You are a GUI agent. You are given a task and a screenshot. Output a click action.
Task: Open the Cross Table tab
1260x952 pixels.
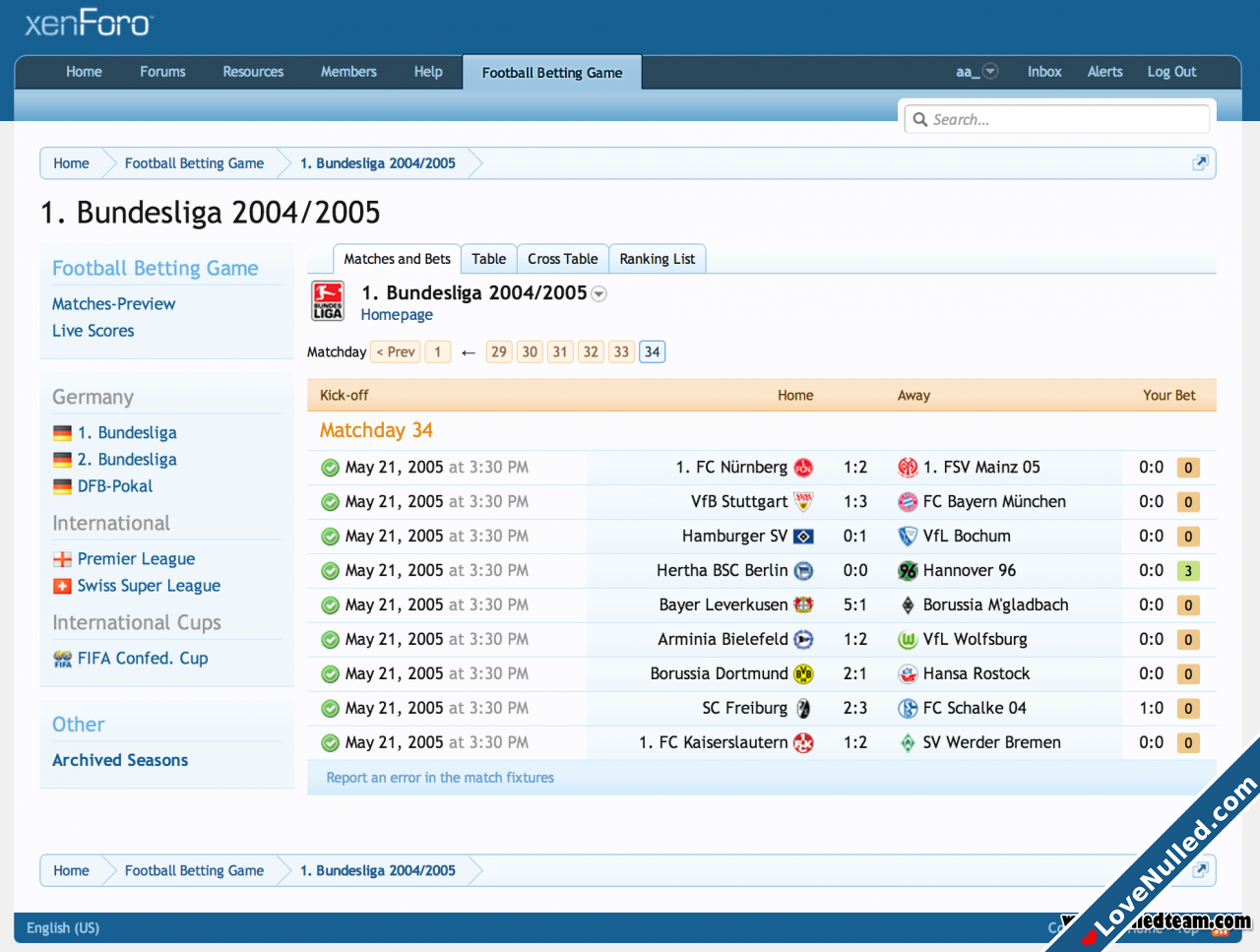[x=562, y=259]
